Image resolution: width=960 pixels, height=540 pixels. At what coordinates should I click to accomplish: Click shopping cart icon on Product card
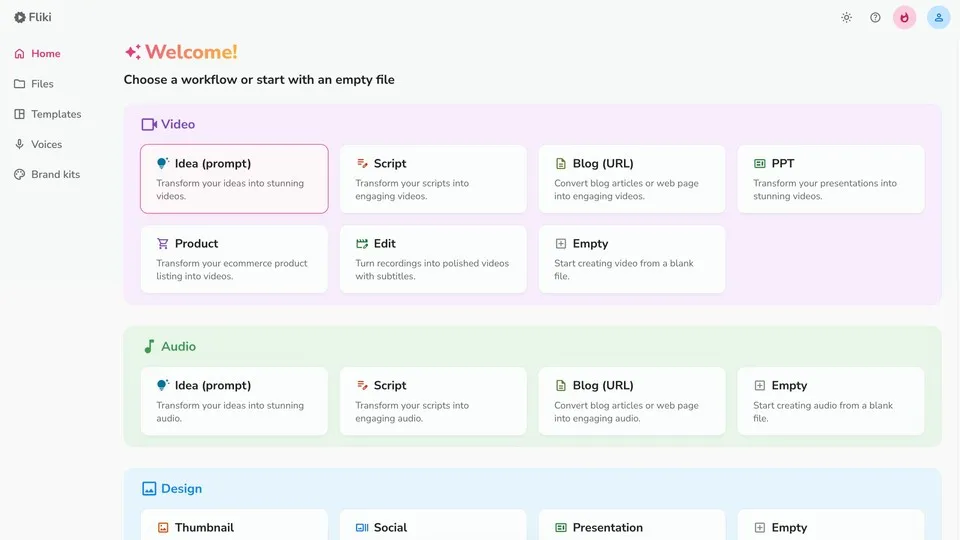pos(162,244)
